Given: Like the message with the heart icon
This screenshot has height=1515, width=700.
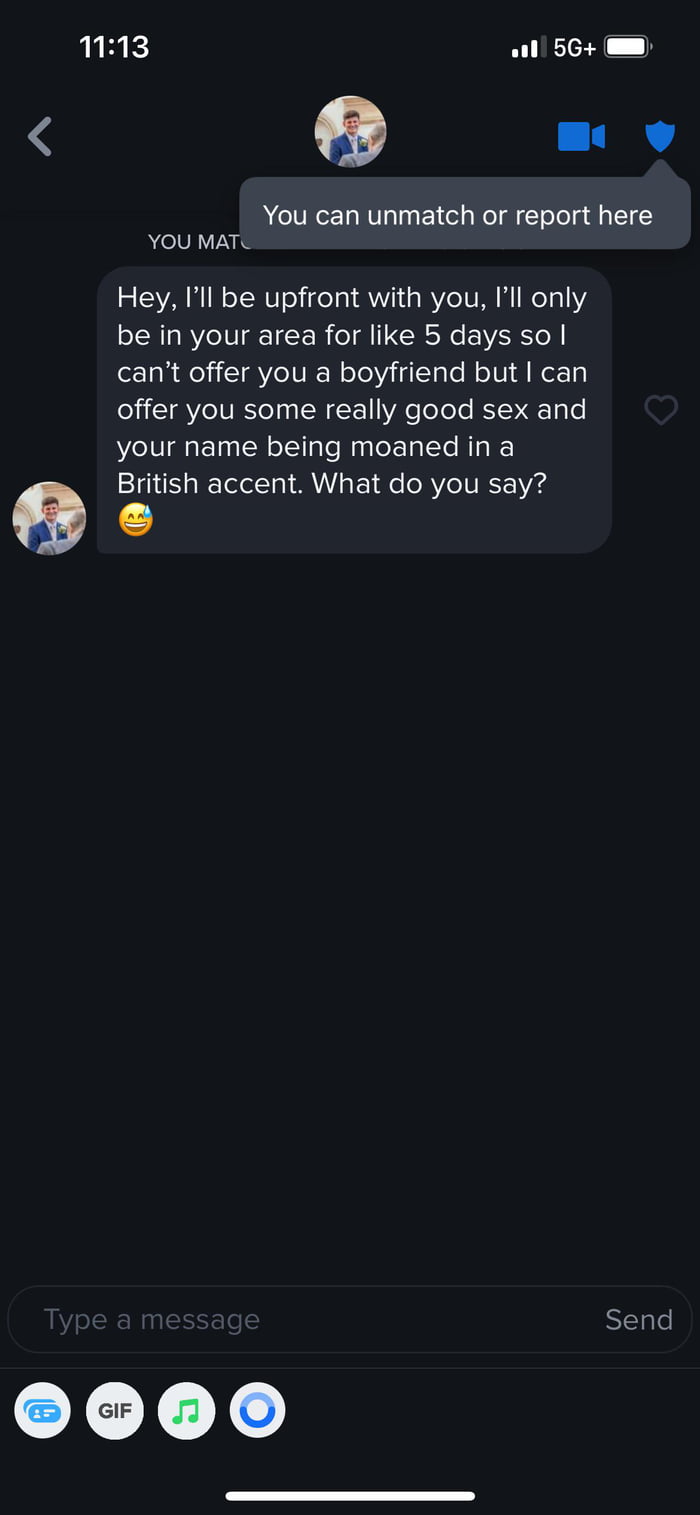Looking at the screenshot, I should [660, 410].
